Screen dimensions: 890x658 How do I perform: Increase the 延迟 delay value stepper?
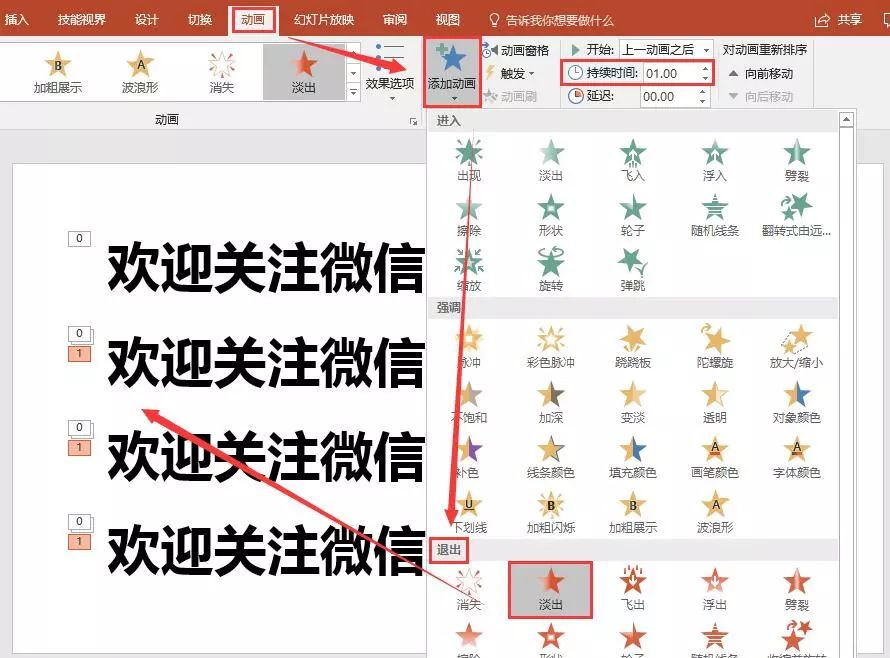coord(700,92)
